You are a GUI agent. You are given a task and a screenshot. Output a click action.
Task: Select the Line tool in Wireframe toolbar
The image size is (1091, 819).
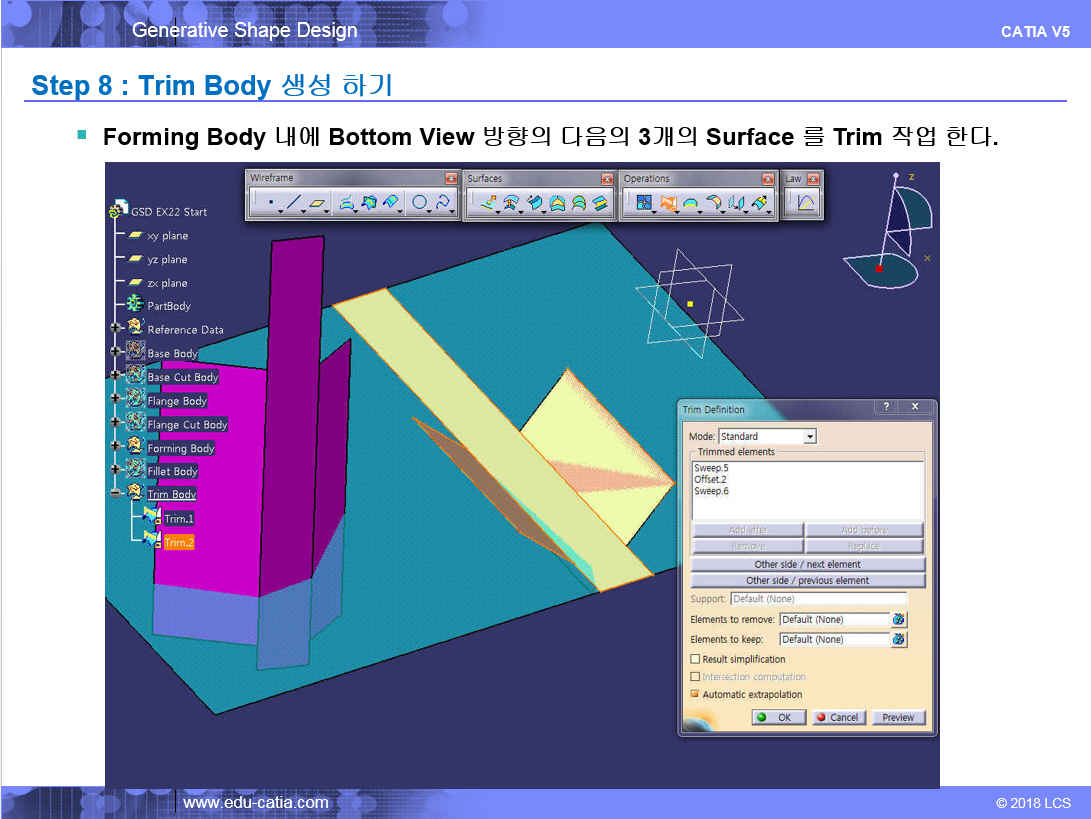[292, 203]
